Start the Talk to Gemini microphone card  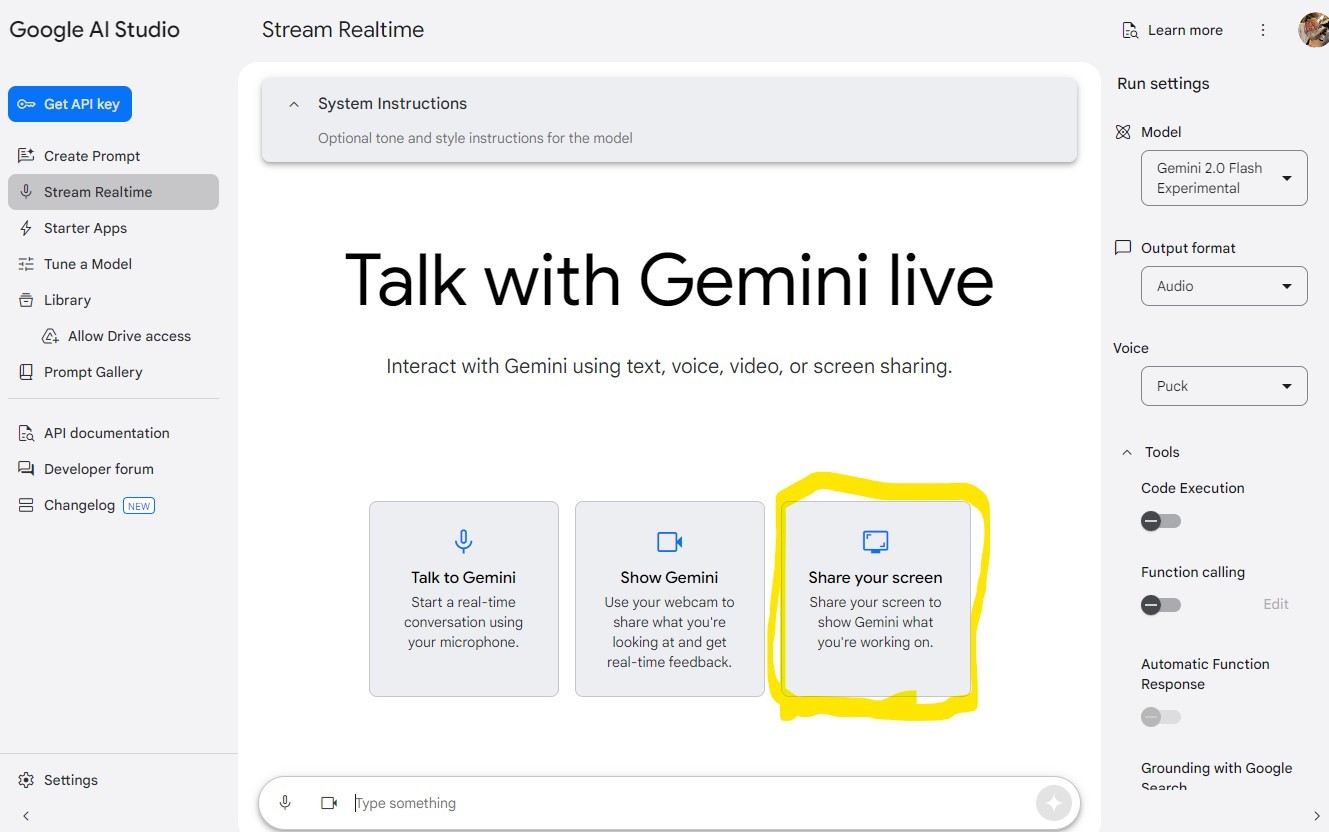coord(464,598)
